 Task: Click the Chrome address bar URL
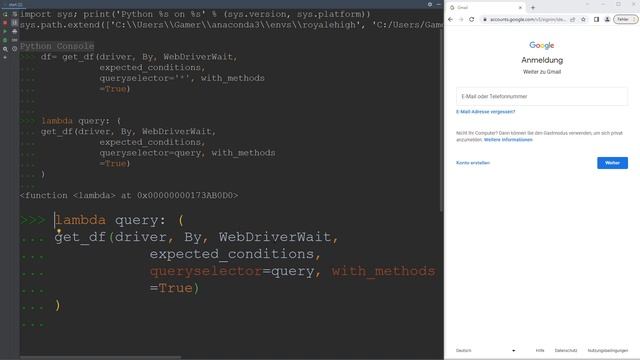527,19
